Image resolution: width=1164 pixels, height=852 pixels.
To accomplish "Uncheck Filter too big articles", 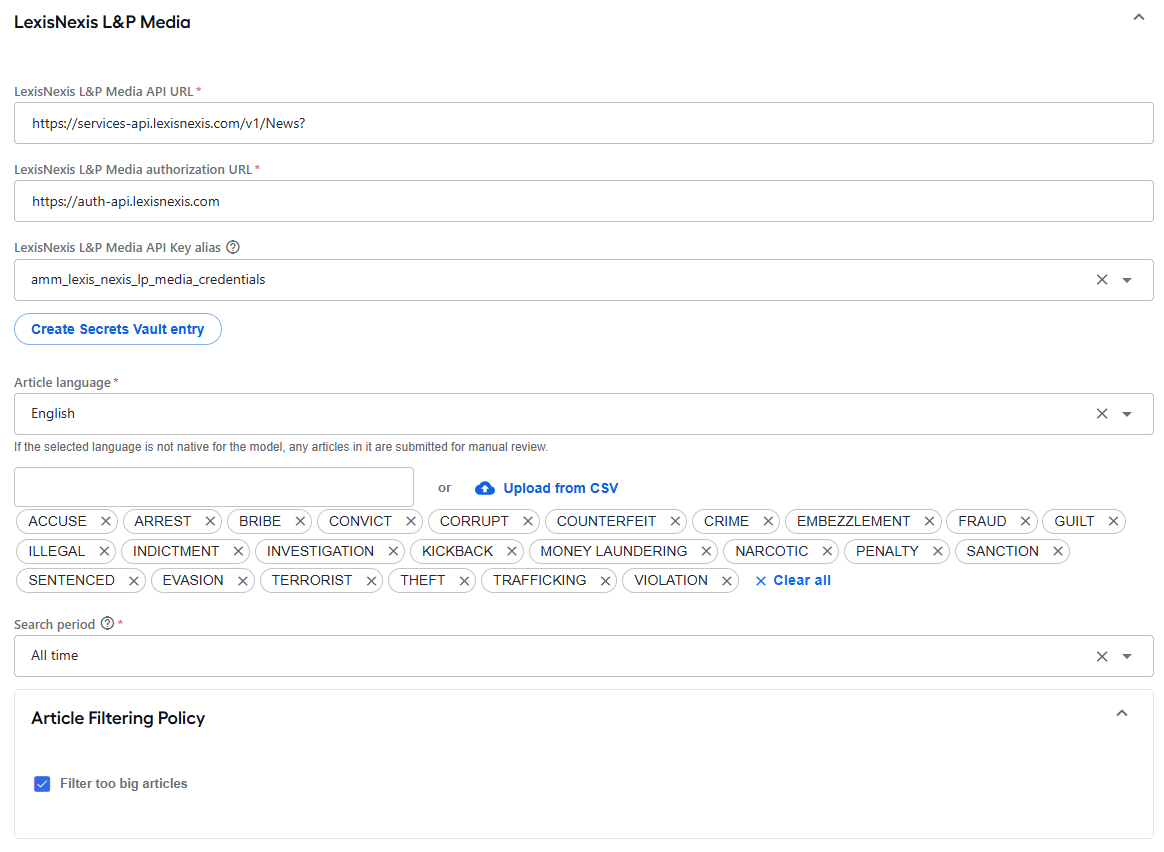I will click(x=42, y=784).
